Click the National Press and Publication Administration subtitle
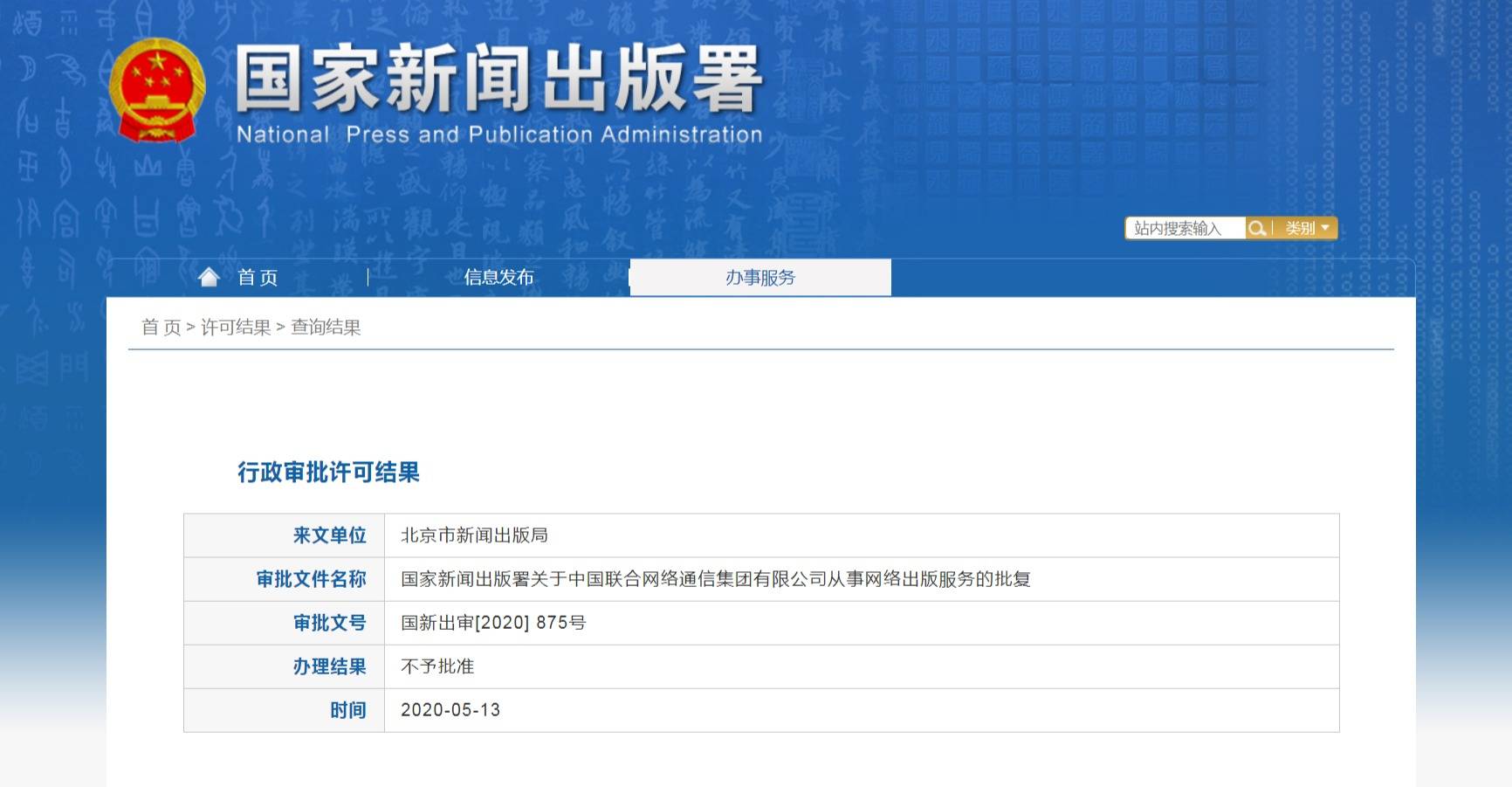The image size is (1512, 787). (x=498, y=135)
